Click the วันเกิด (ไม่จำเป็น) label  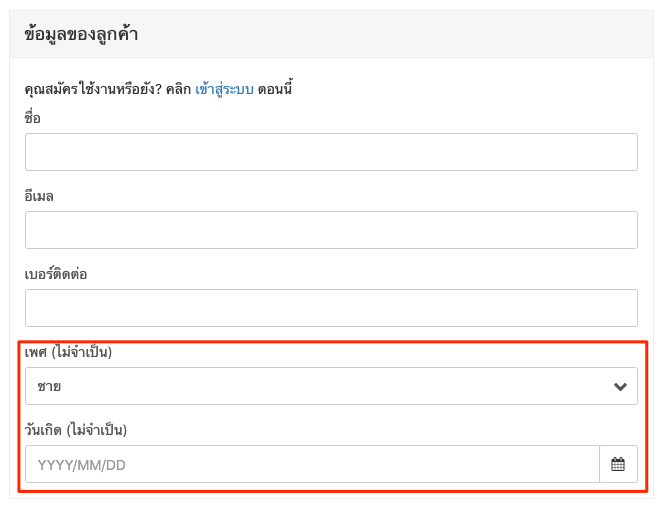pyautogui.click(x=76, y=430)
